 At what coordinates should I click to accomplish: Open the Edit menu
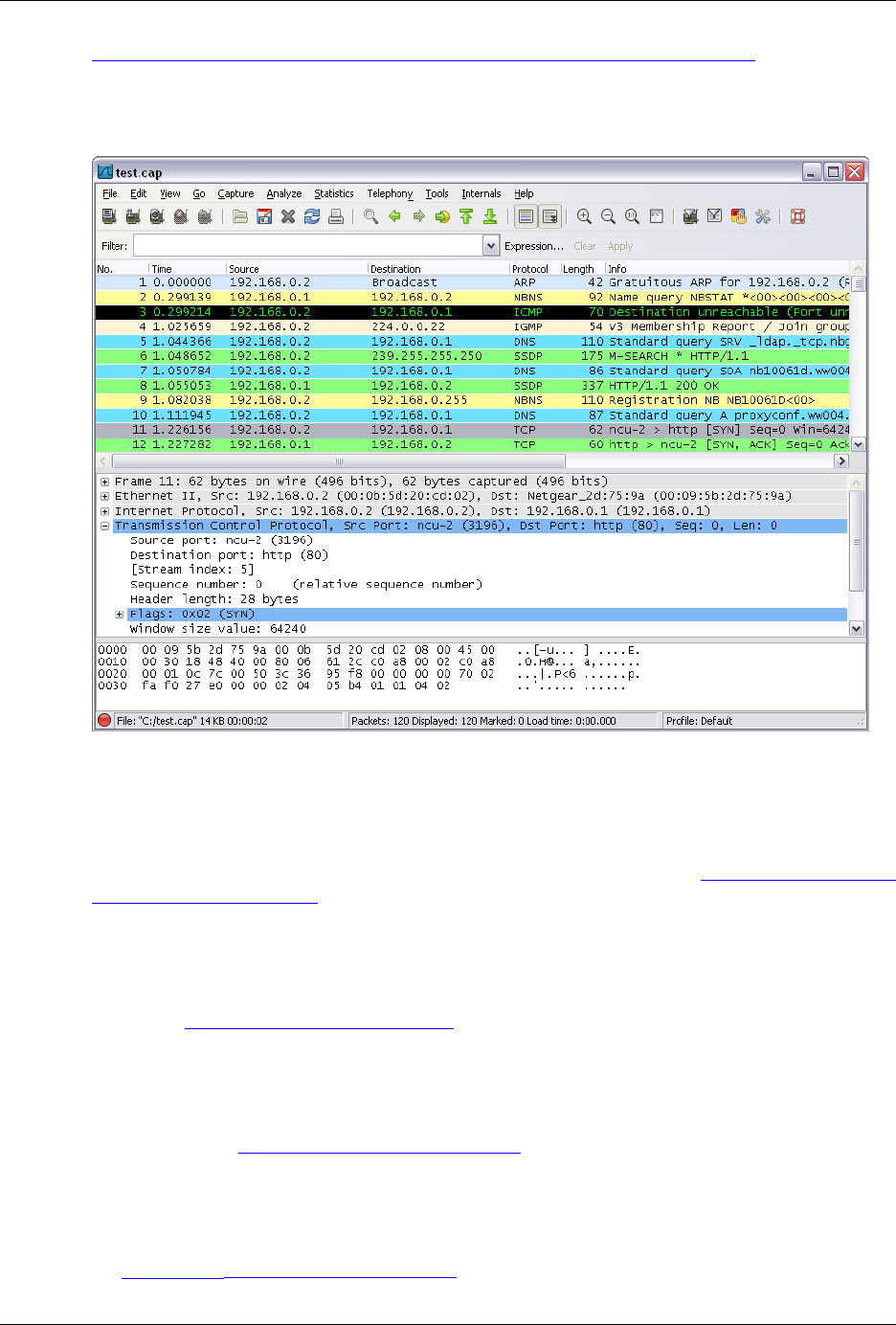point(139,193)
